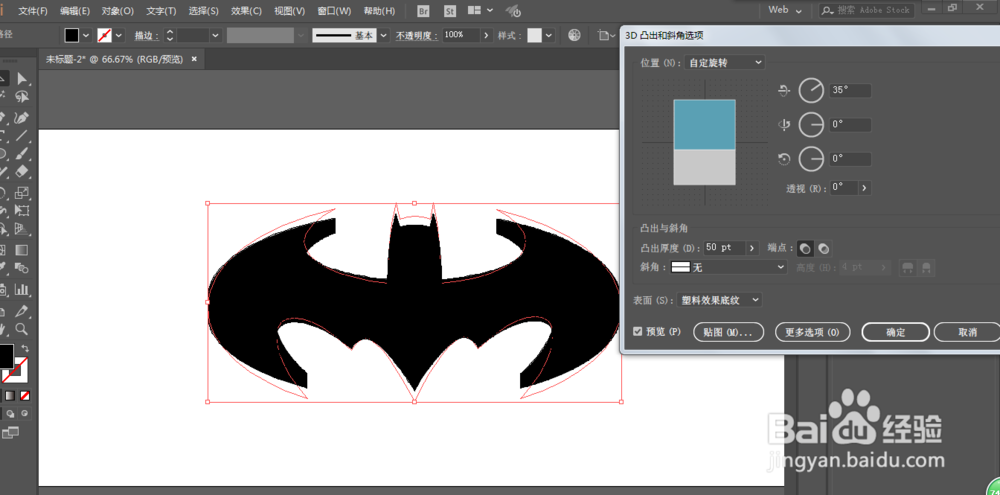The width and height of the screenshot is (1000, 495).
Task: Select the Eraser tool
Action: (22, 172)
